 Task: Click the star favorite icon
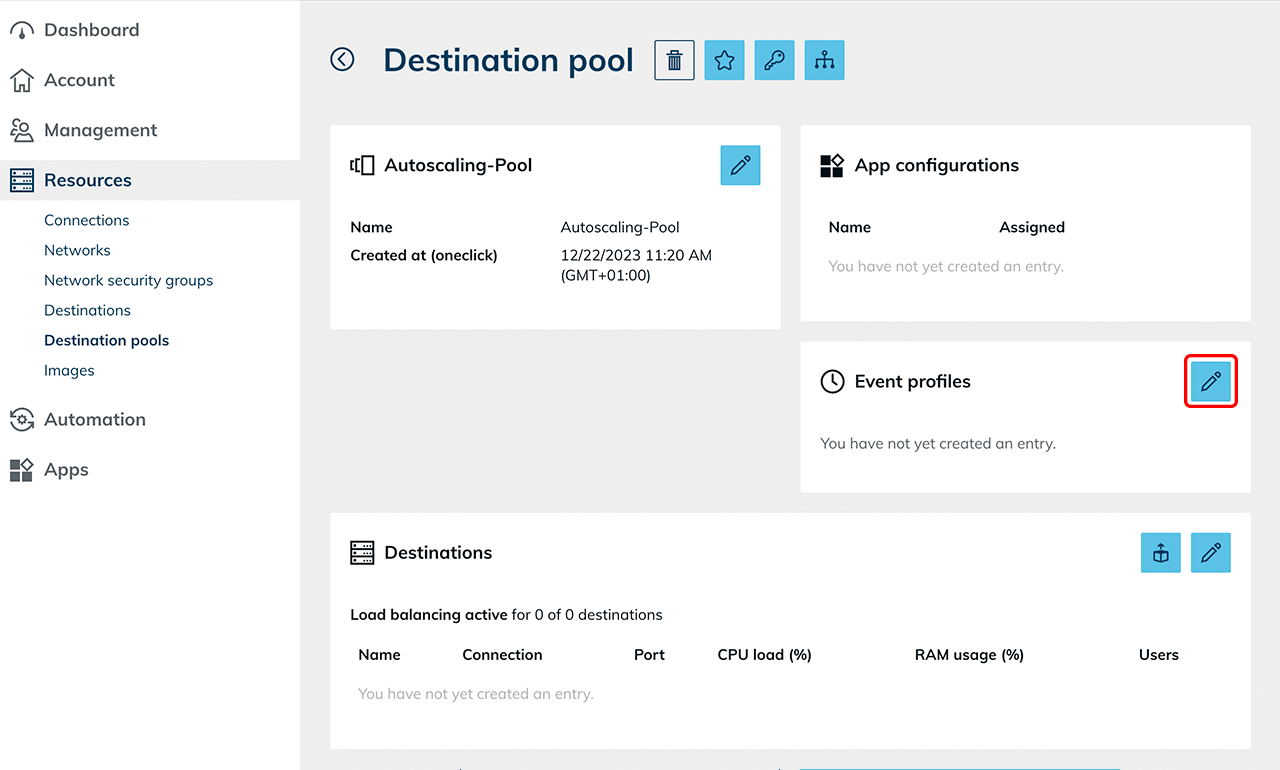[724, 60]
